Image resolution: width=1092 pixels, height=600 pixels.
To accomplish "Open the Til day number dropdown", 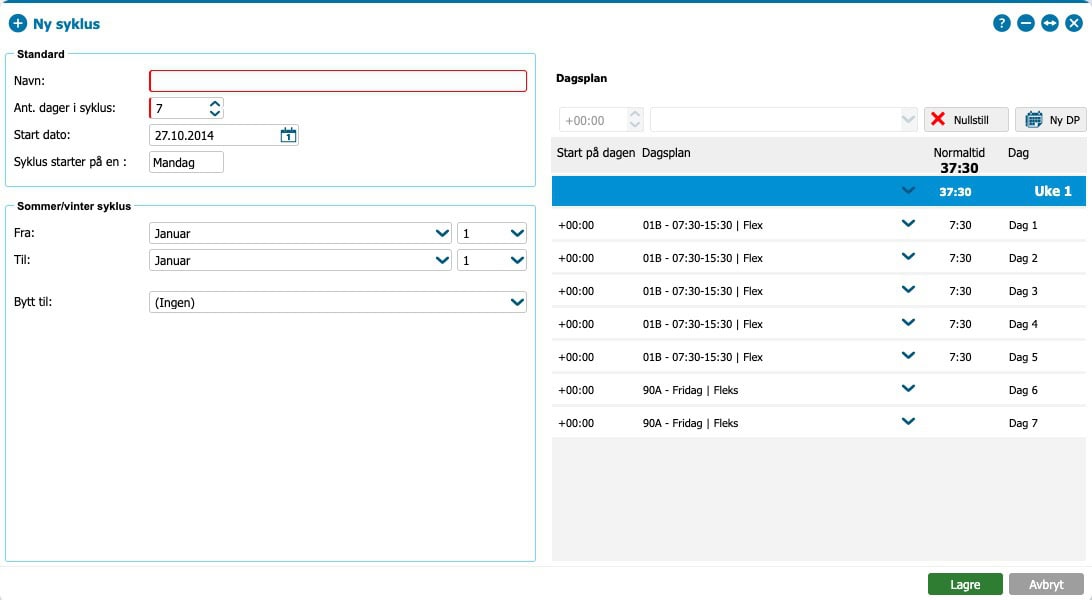I will tap(492, 260).
